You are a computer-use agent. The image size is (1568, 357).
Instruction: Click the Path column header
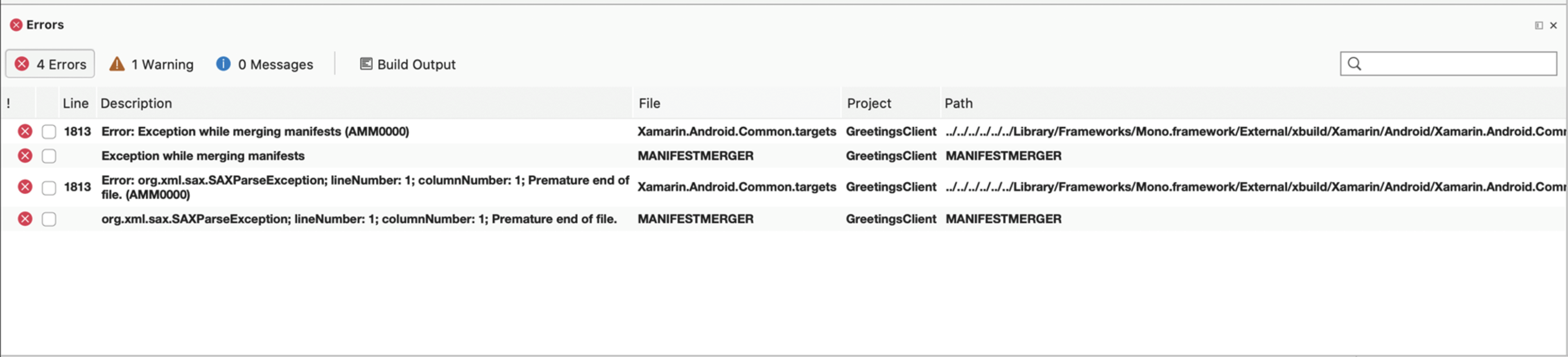pos(959,103)
